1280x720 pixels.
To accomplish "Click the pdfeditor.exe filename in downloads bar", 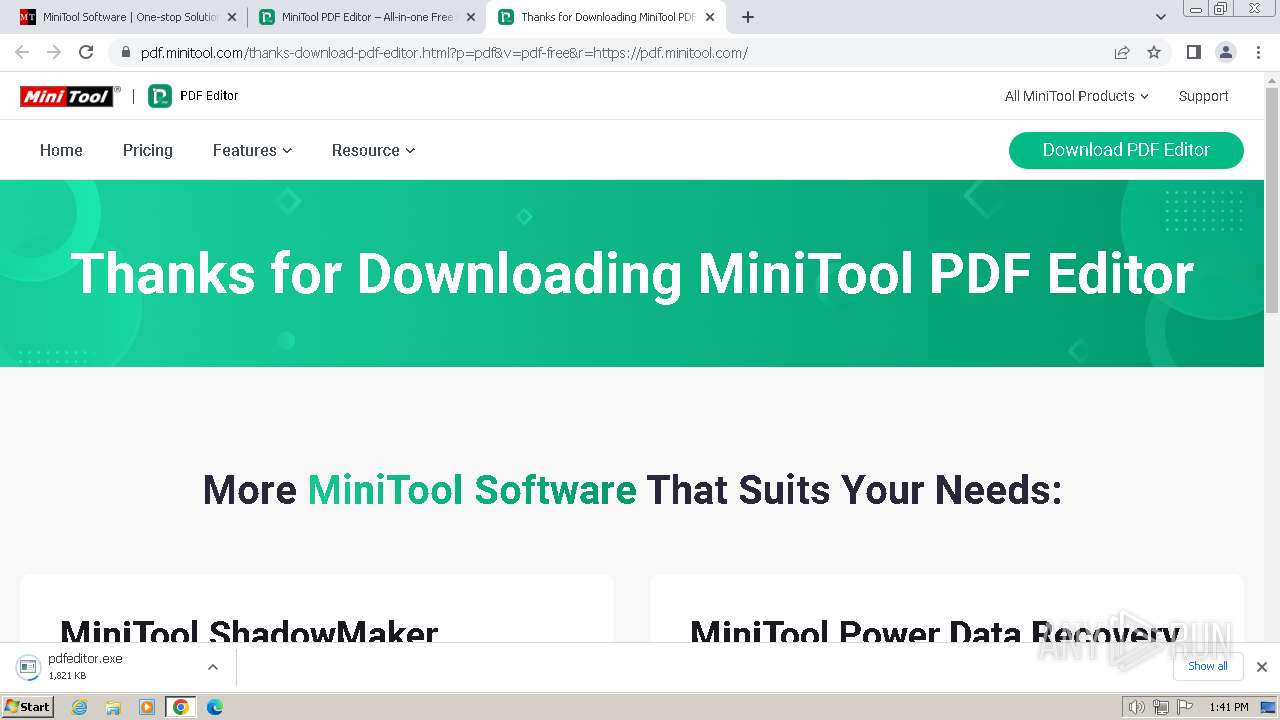I will click(x=85, y=659).
